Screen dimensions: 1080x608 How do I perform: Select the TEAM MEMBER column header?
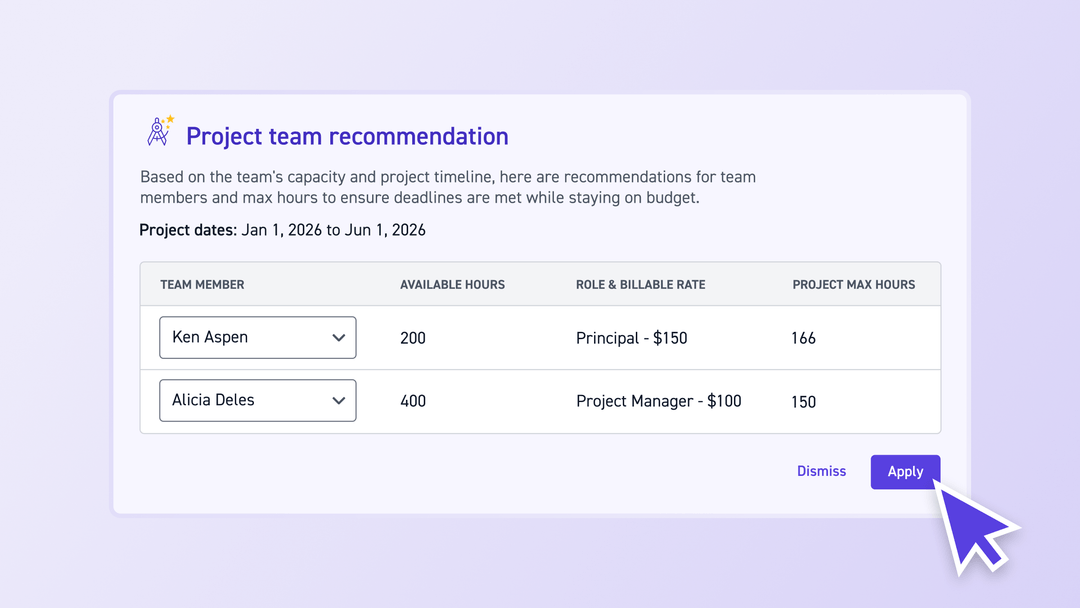pyautogui.click(x=203, y=284)
